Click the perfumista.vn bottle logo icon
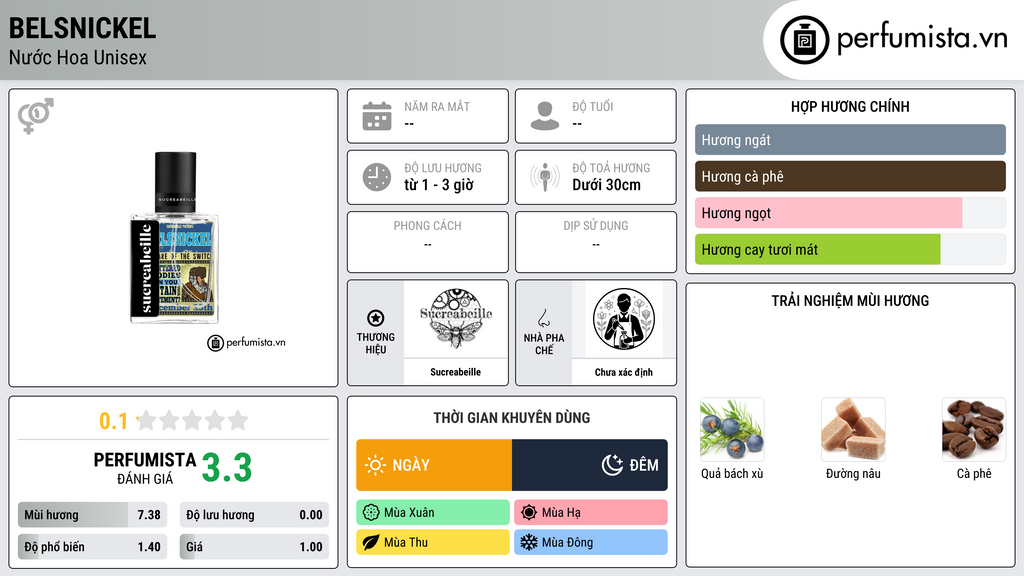Screen dimensions: 1024x576 click(804, 40)
